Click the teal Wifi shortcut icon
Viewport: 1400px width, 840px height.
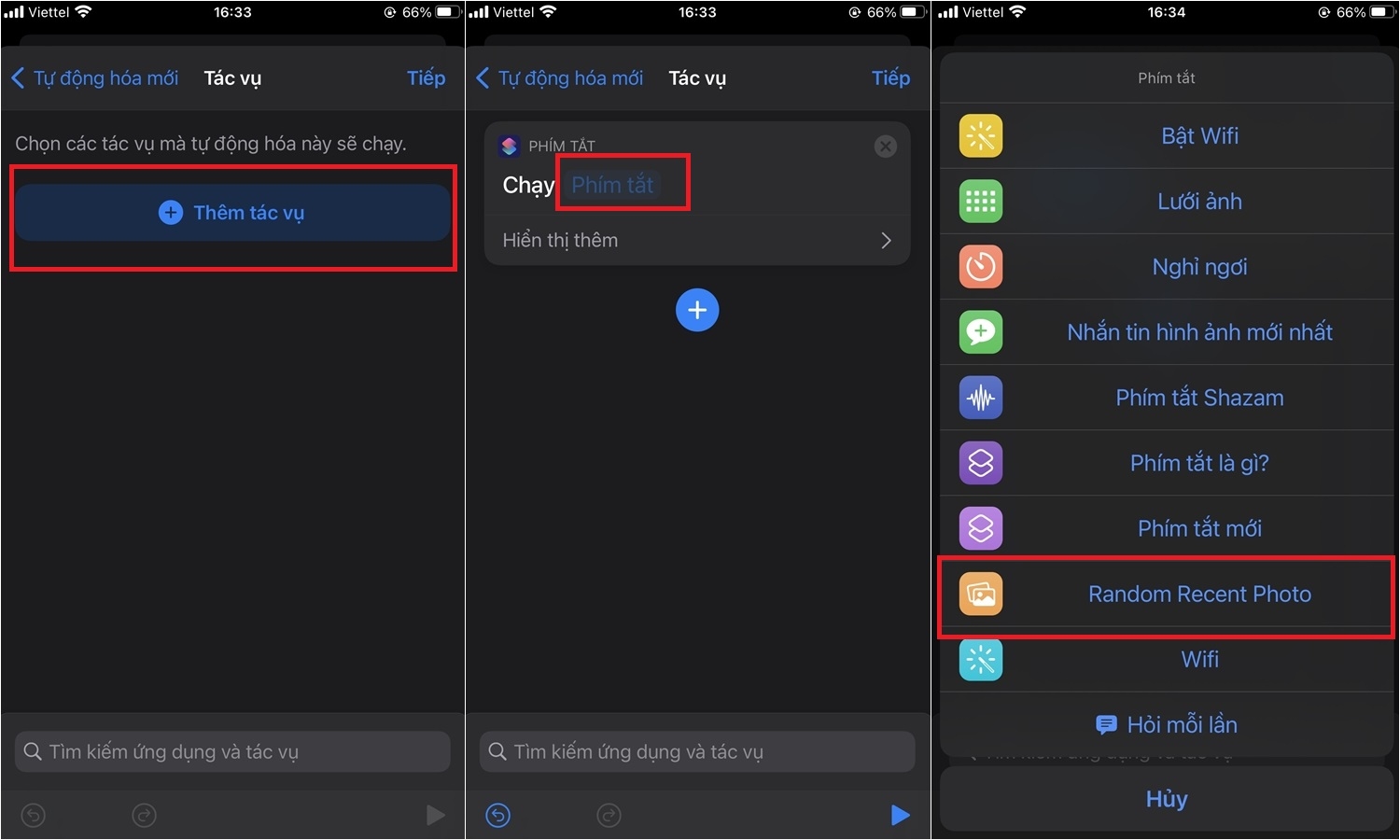pyautogui.click(x=981, y=659)
